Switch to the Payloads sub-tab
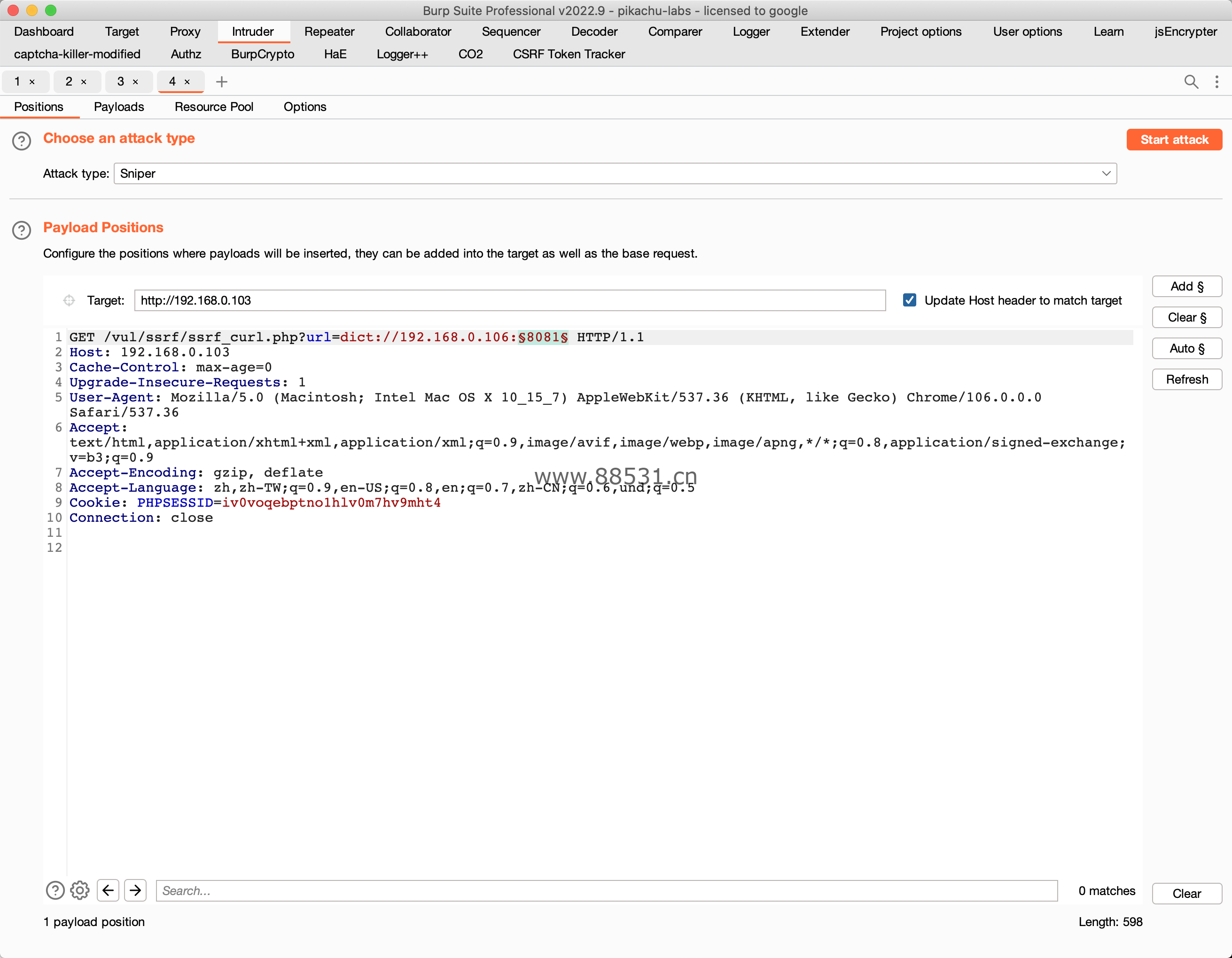The width and height of the screenshot is (1232, 958). 119,107
